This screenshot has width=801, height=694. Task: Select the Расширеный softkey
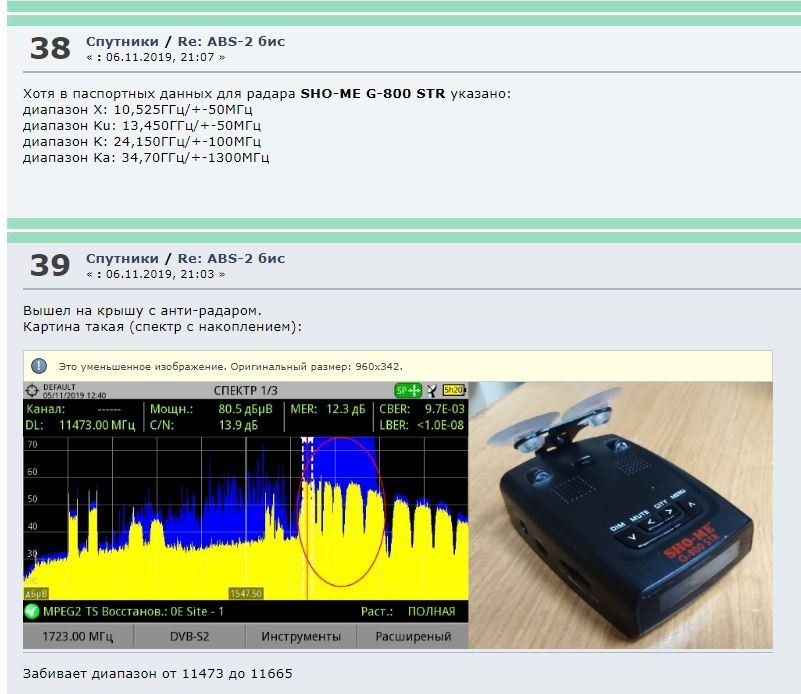click(413, 636)
